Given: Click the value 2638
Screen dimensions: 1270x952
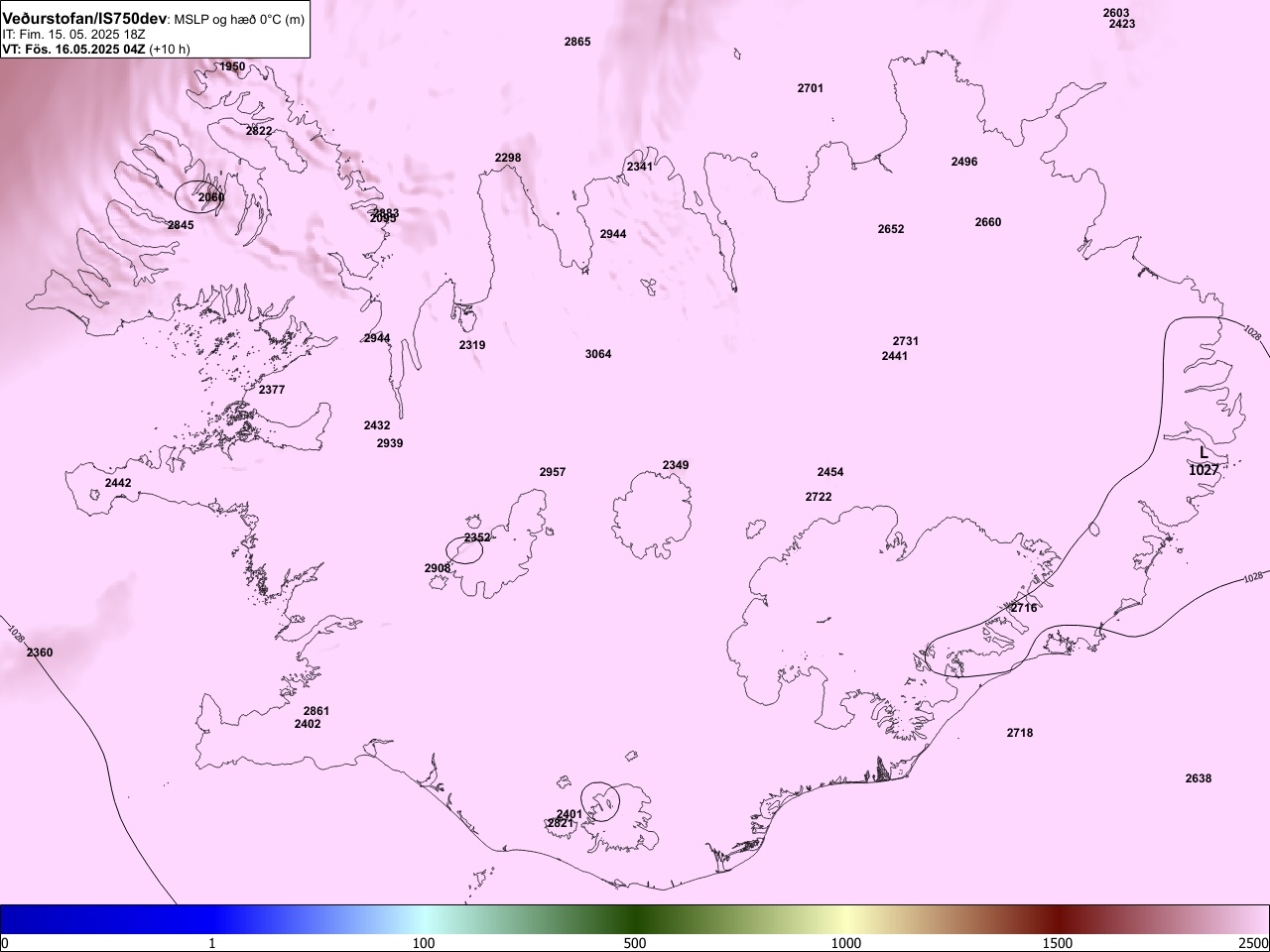Looking at the screenshot, I should click(x=1199, y=778).
